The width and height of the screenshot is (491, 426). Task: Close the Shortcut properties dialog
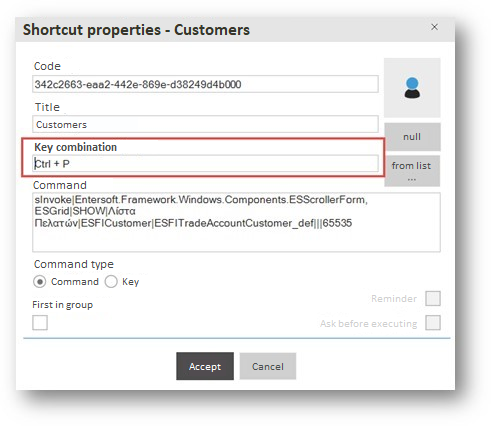[x=434, y=27]
